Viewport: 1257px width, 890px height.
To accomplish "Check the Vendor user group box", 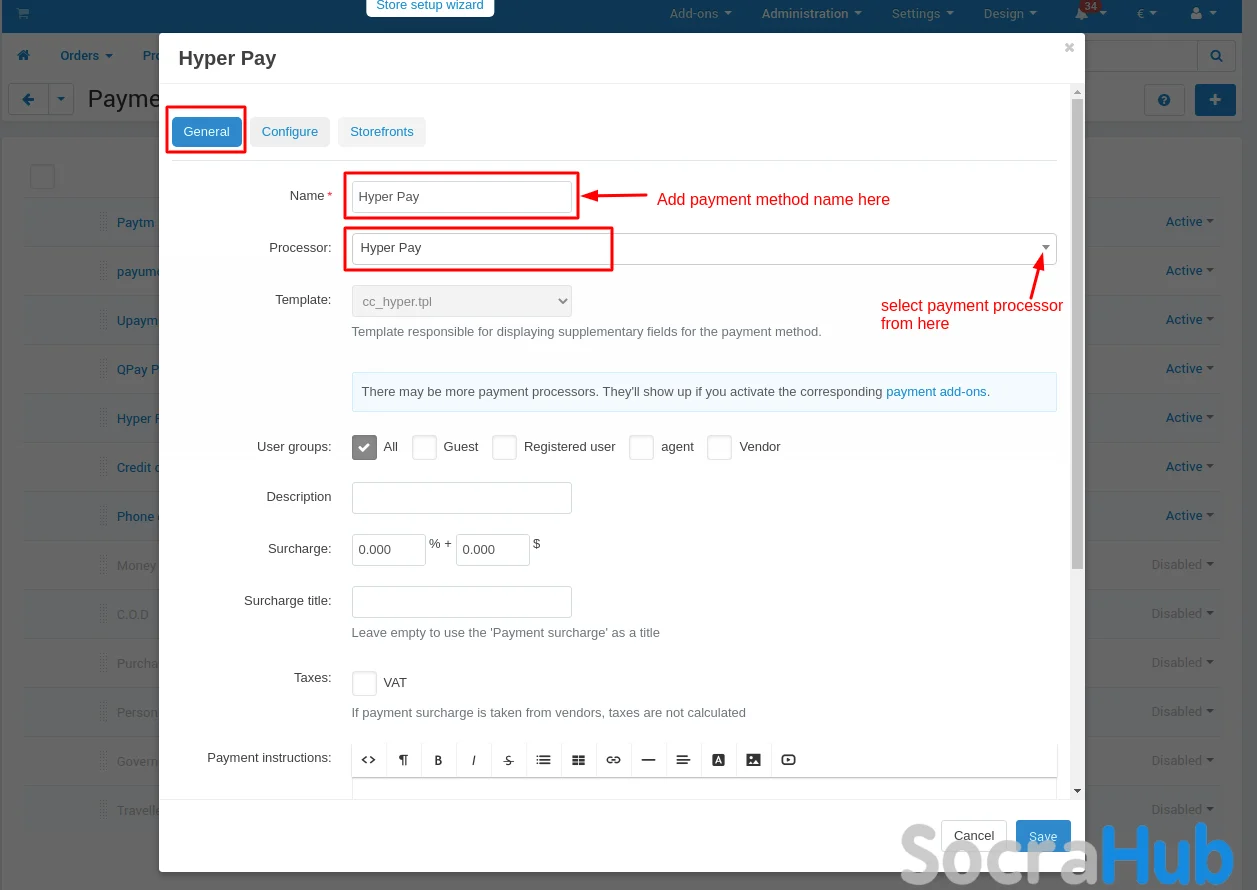I will [x=719, y=447].
